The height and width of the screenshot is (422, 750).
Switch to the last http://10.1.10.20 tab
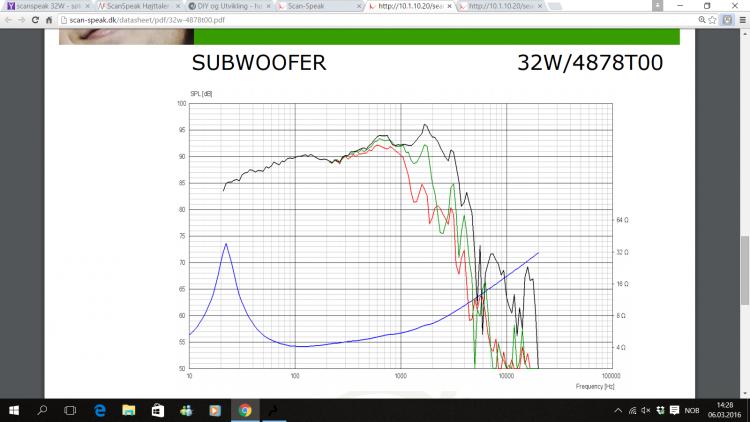[500, 6]
